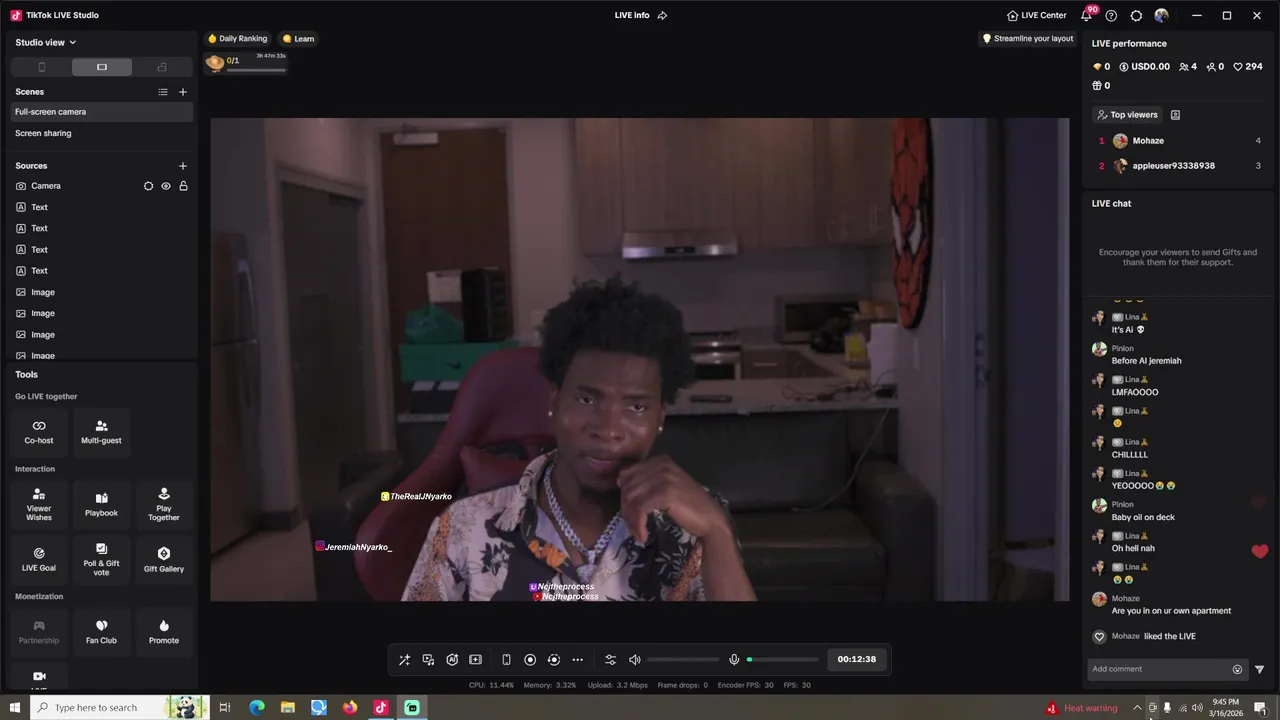Open the Multi-guest tool
1280x720 pixels.
[x=101, y=432]
